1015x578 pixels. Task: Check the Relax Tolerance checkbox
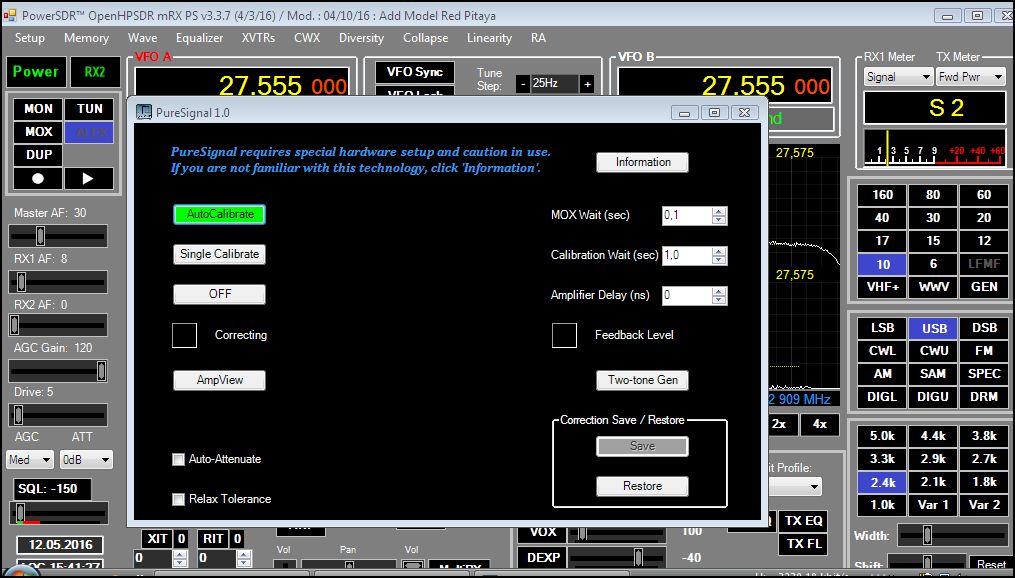(178, 499)
